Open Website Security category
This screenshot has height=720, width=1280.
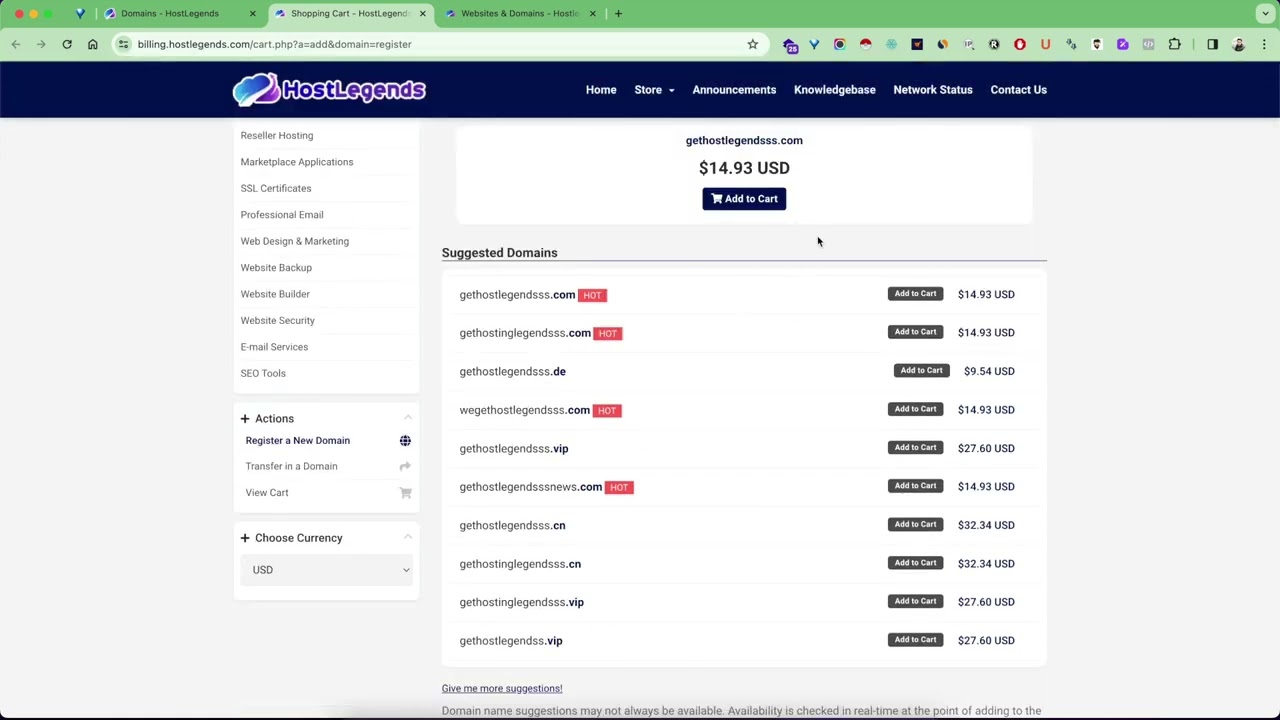point(278,321)
